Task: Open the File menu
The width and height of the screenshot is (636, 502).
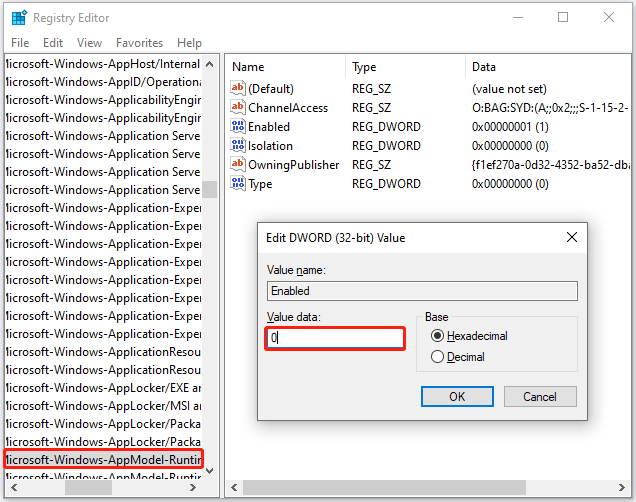Action: click(x=20, y=43)
